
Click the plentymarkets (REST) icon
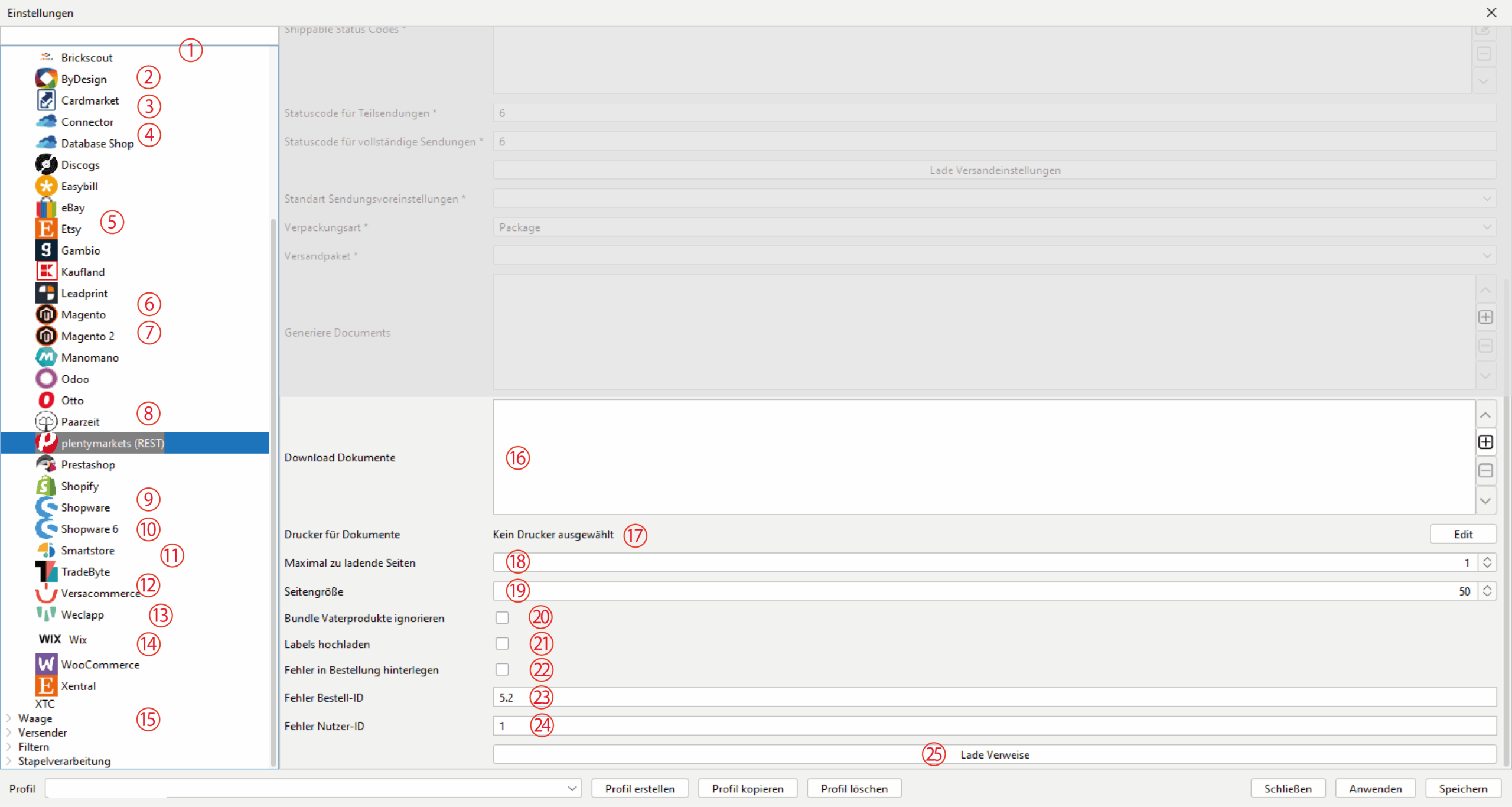pyautogui.click(x=46, y=443)
